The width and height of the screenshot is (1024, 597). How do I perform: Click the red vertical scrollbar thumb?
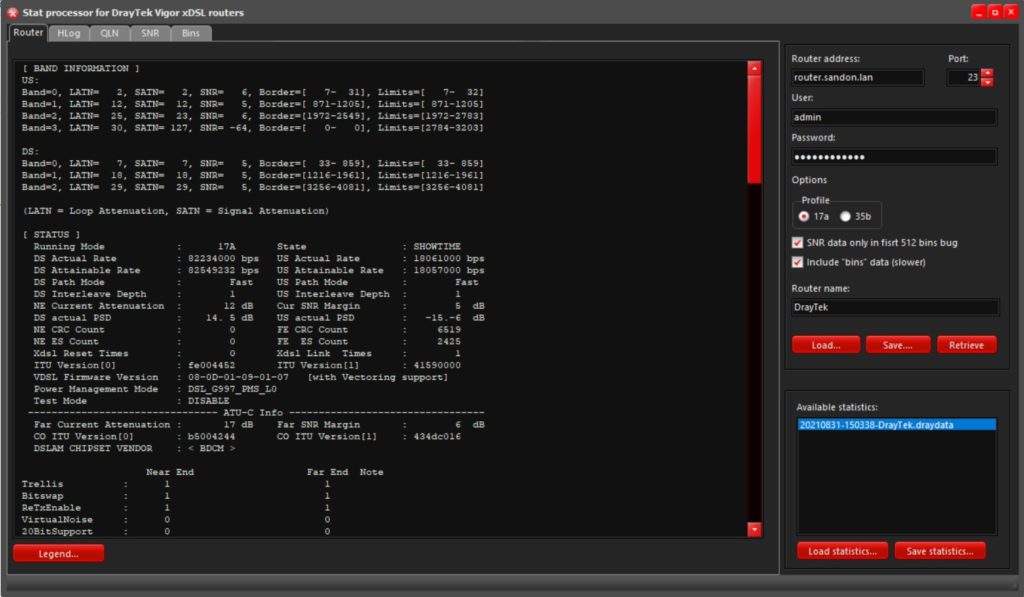[x=754, y=129]
